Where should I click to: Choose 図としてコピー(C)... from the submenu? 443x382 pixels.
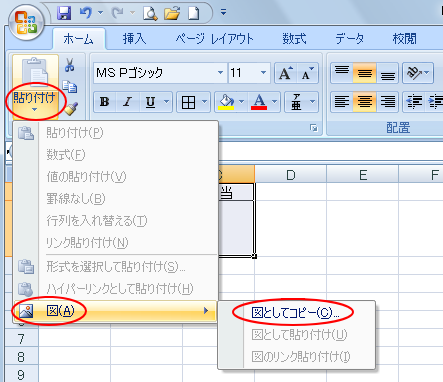295,312
